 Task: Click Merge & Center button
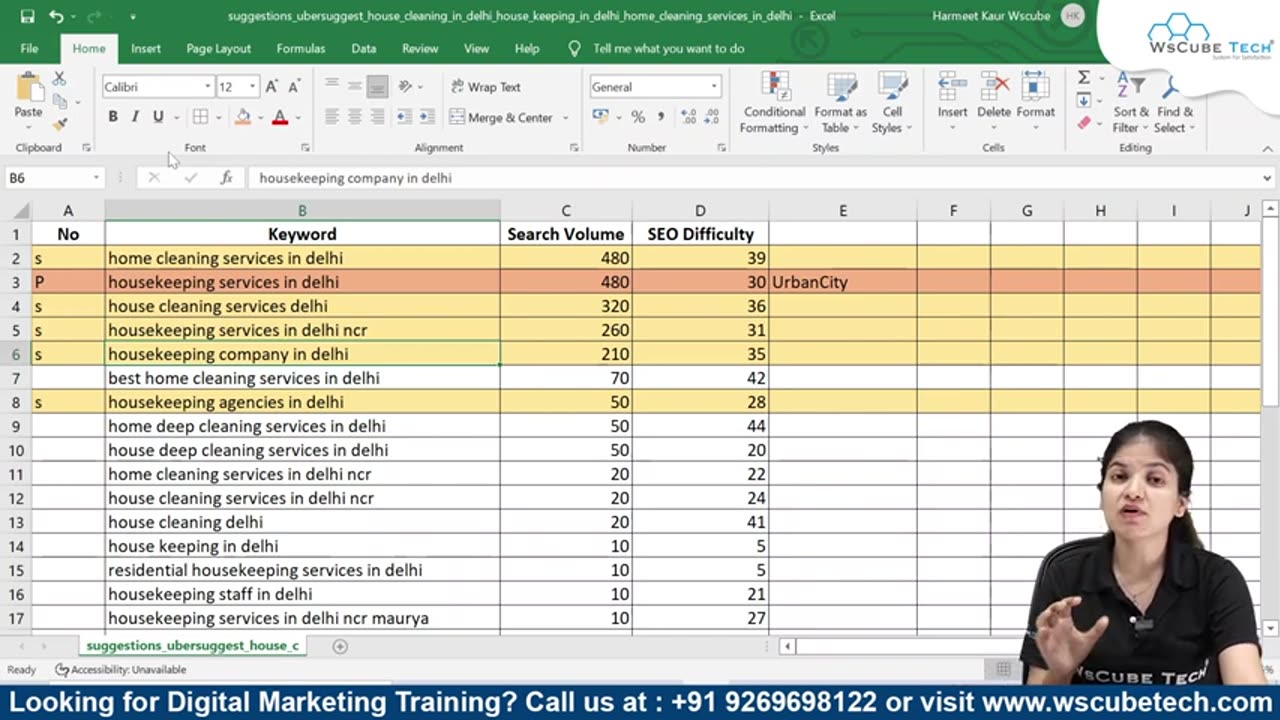click(502, 118)
